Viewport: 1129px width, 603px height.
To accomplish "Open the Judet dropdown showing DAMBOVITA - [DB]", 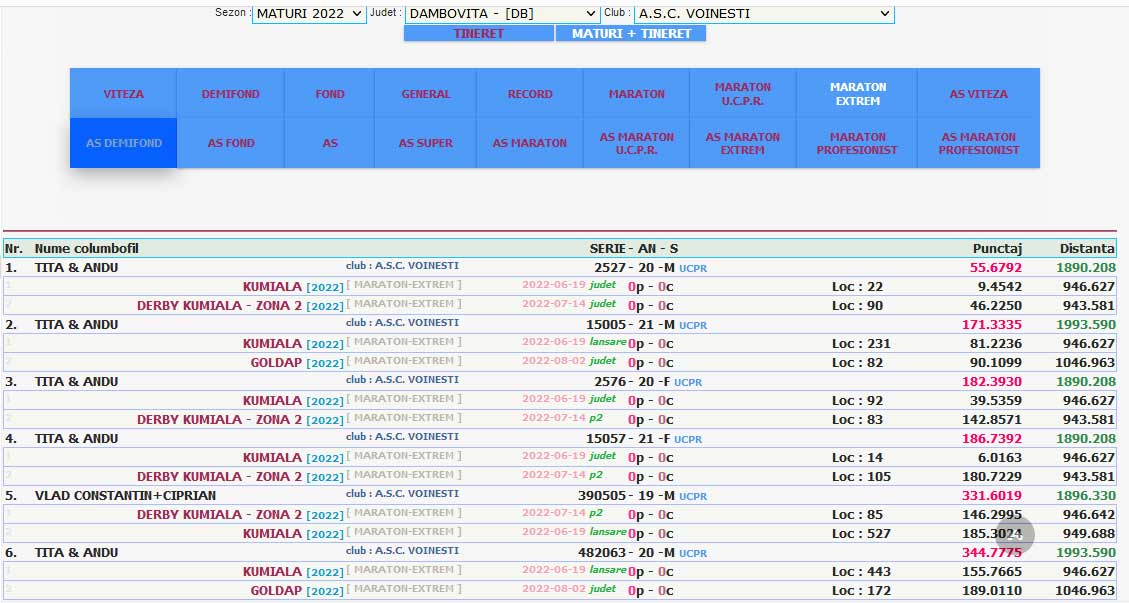I will [x=502, y=14].
